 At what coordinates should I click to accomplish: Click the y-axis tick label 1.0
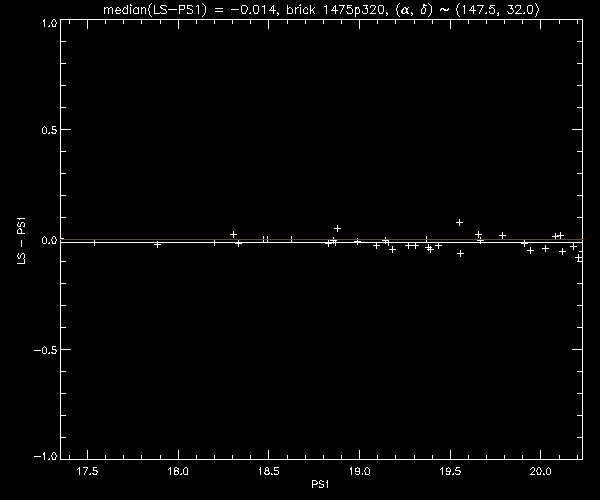(49, 23)
